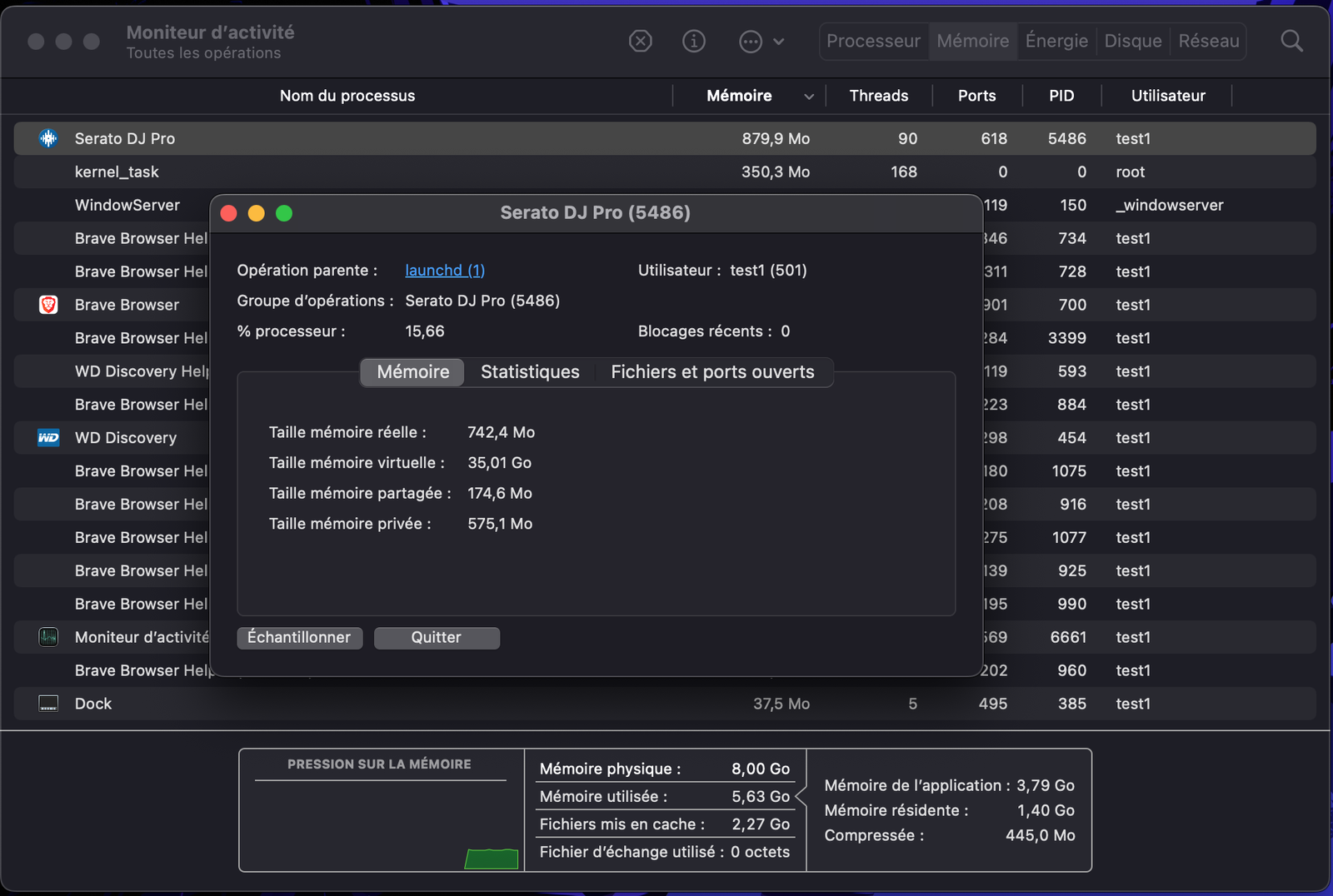Select the WD Discovery Helper row

[x=141, y=371]
